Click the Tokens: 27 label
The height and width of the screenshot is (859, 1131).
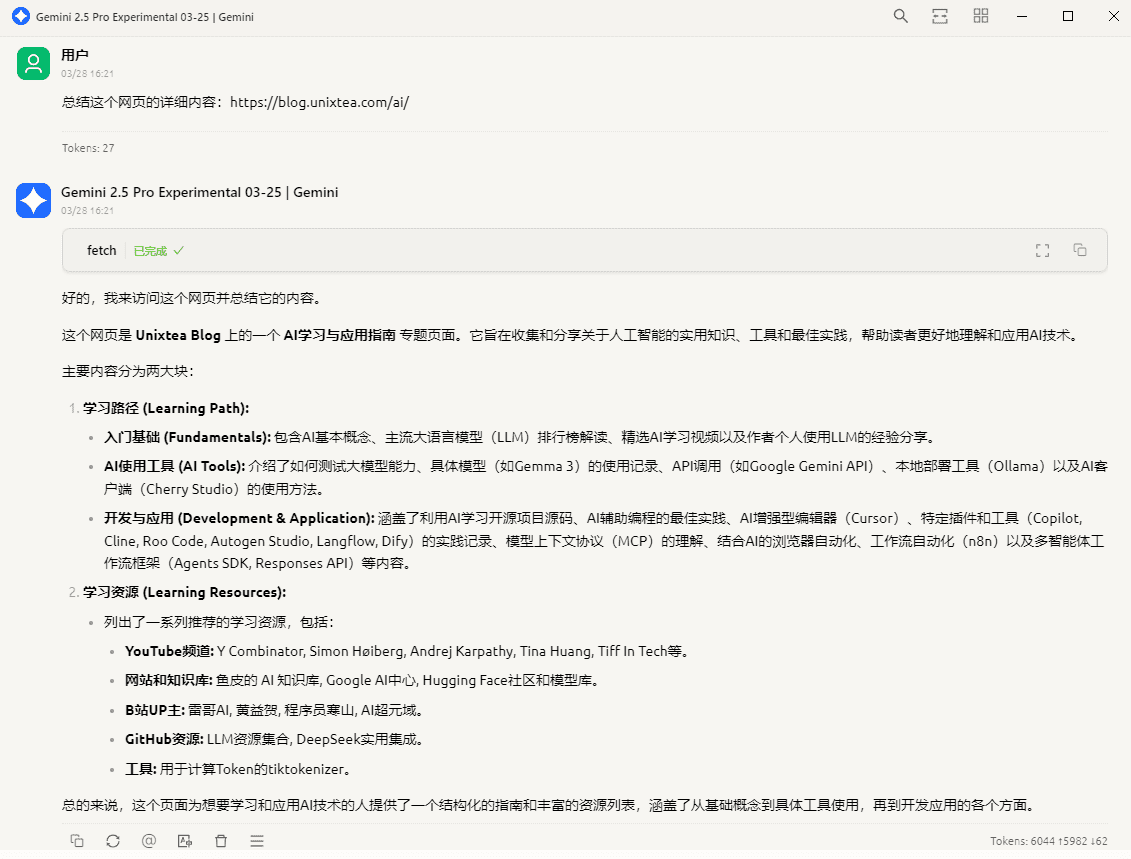(x=88, y=148)
